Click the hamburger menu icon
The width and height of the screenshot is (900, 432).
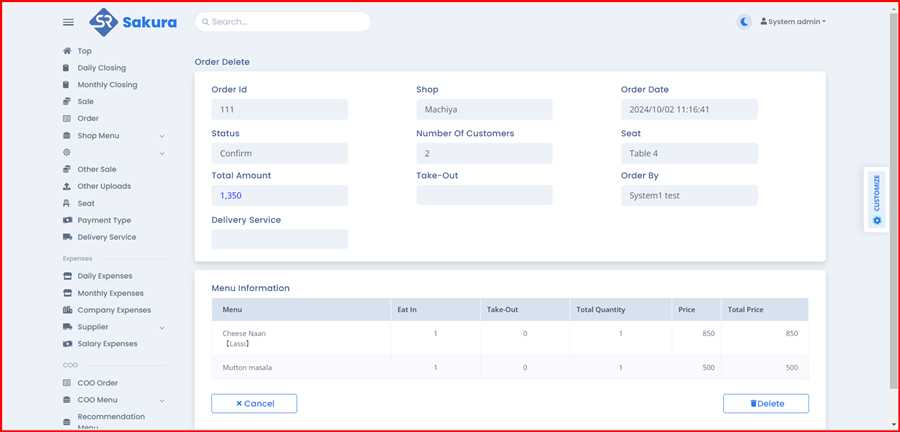coord(68,22)
